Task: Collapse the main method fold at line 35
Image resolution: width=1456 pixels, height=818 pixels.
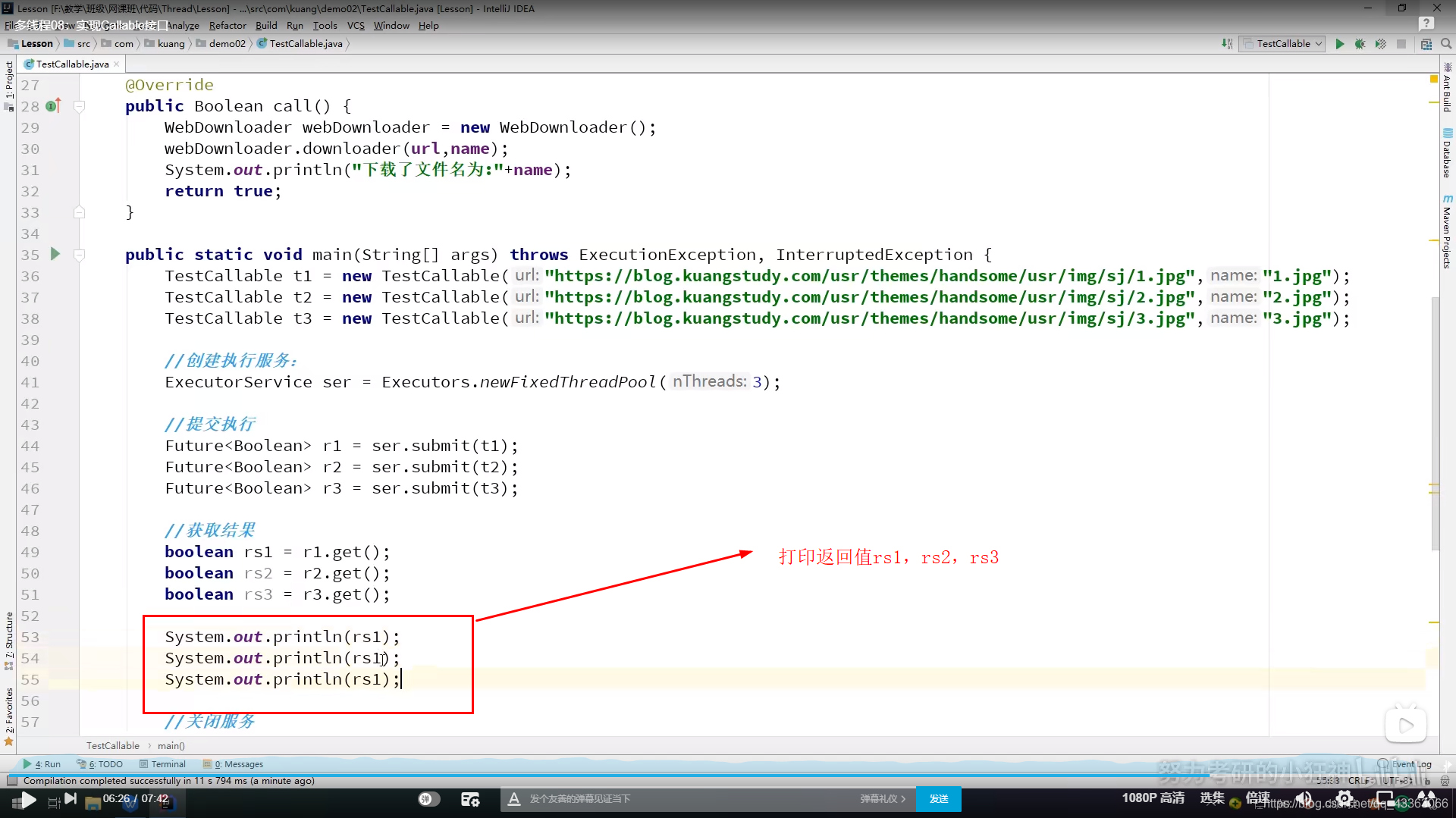Action: pos(79,255)
